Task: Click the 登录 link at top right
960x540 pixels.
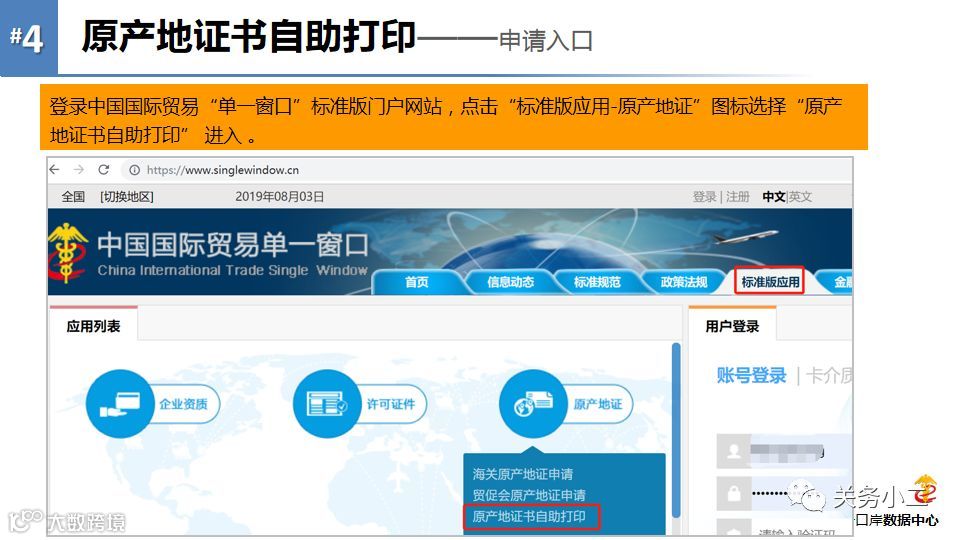Action: 704,197
